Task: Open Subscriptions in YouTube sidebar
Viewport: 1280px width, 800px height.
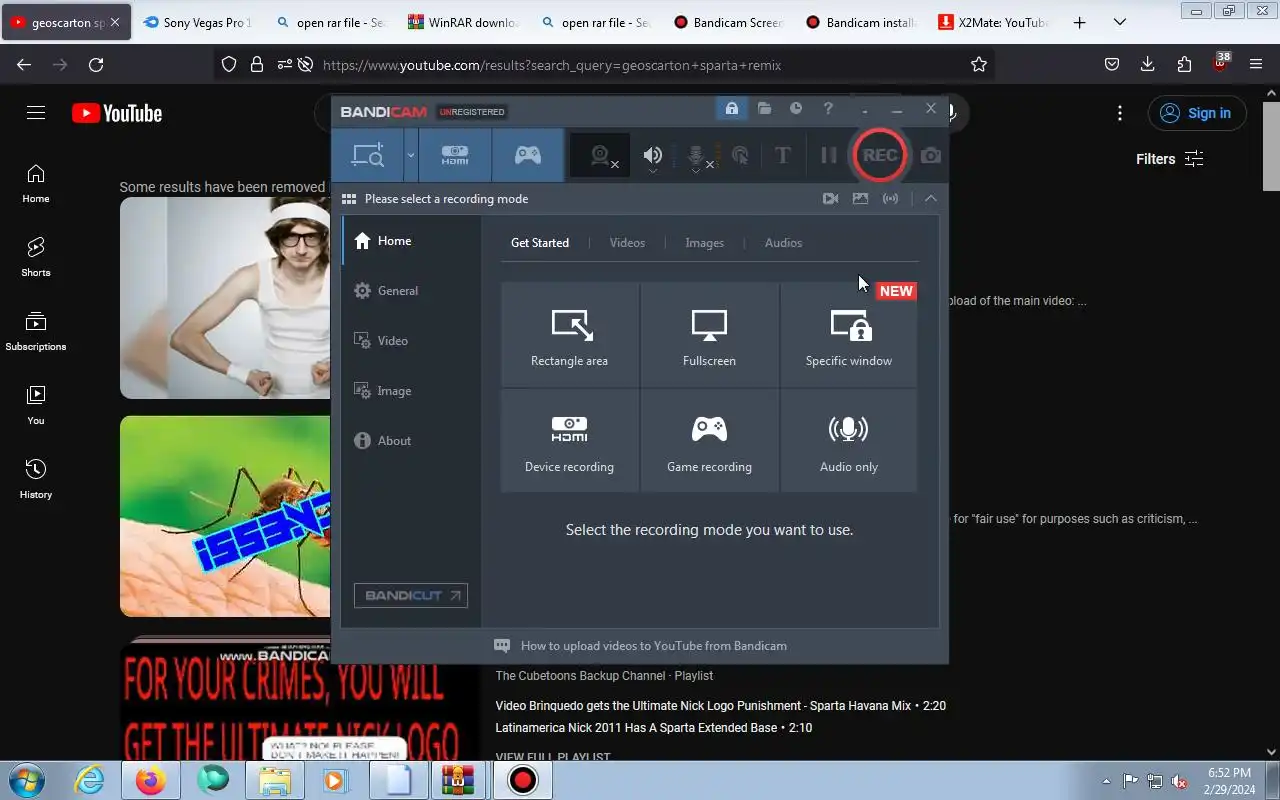Action: 36,330
